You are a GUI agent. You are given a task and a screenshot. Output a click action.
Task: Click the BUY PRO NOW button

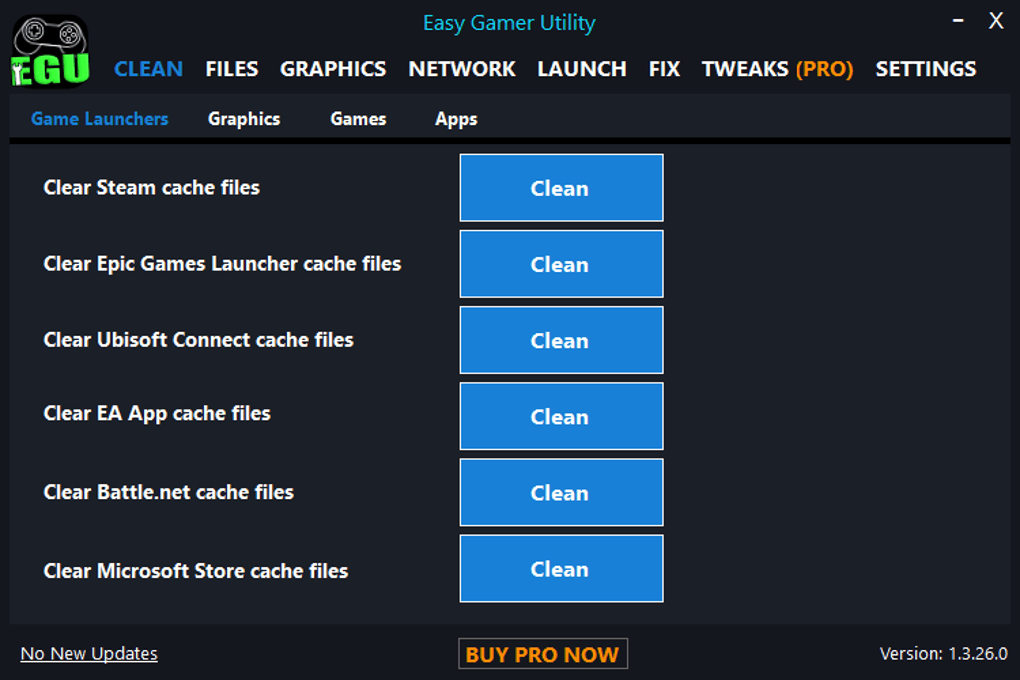(x=543, y=654)
